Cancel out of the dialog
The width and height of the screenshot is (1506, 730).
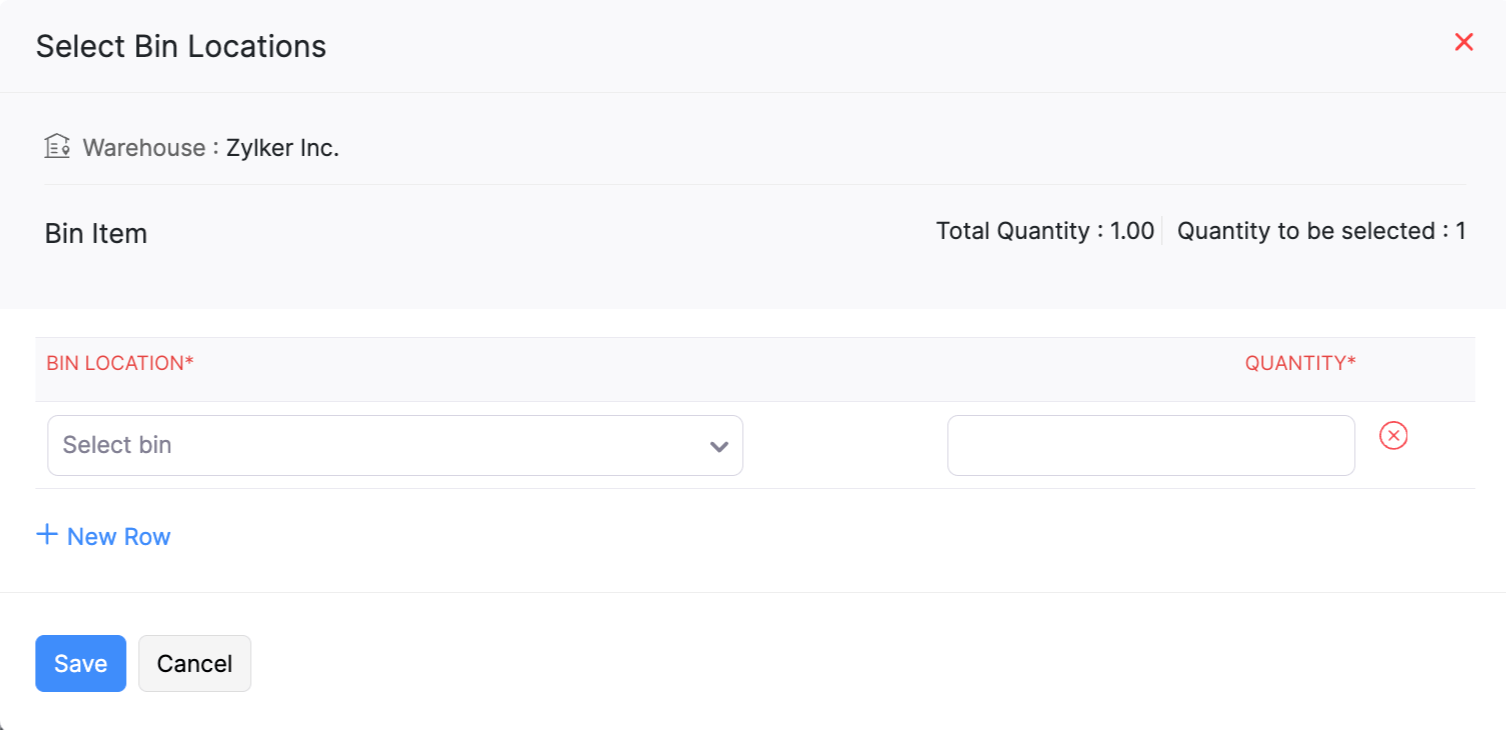(x=194, y=663)
